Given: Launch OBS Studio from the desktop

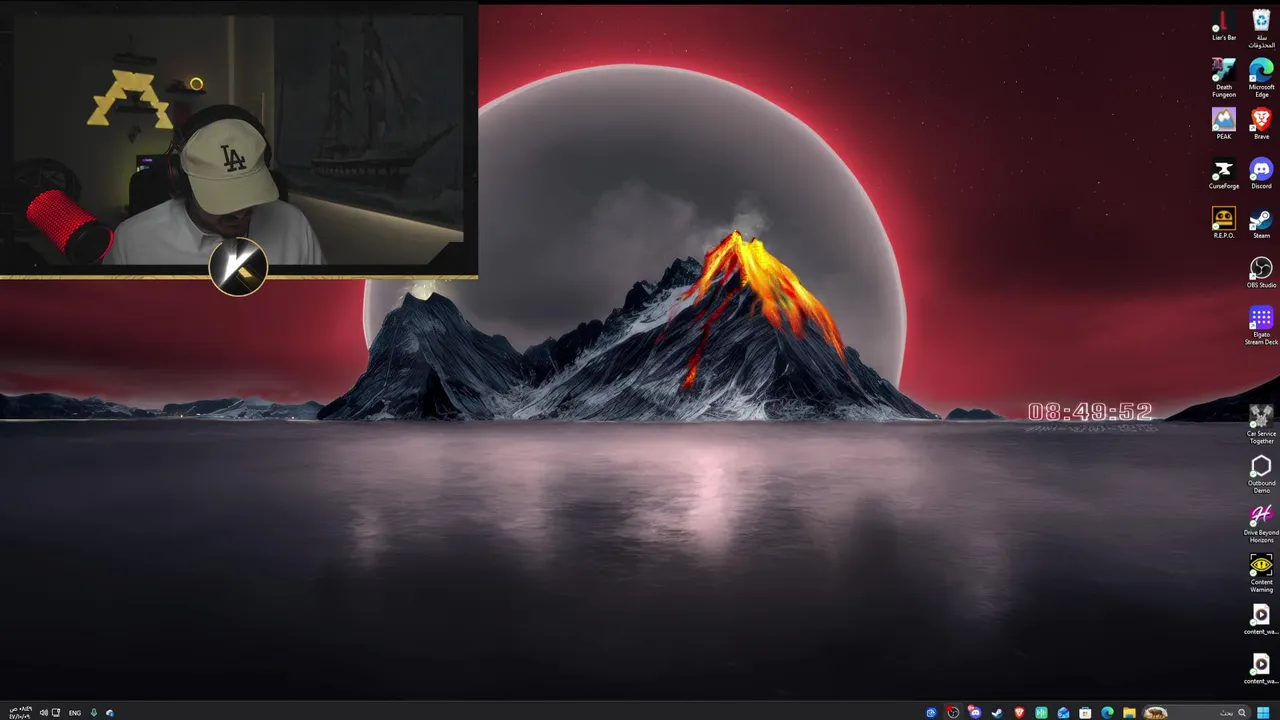Looking at the screenshot, I should [x=1261, y=273].
